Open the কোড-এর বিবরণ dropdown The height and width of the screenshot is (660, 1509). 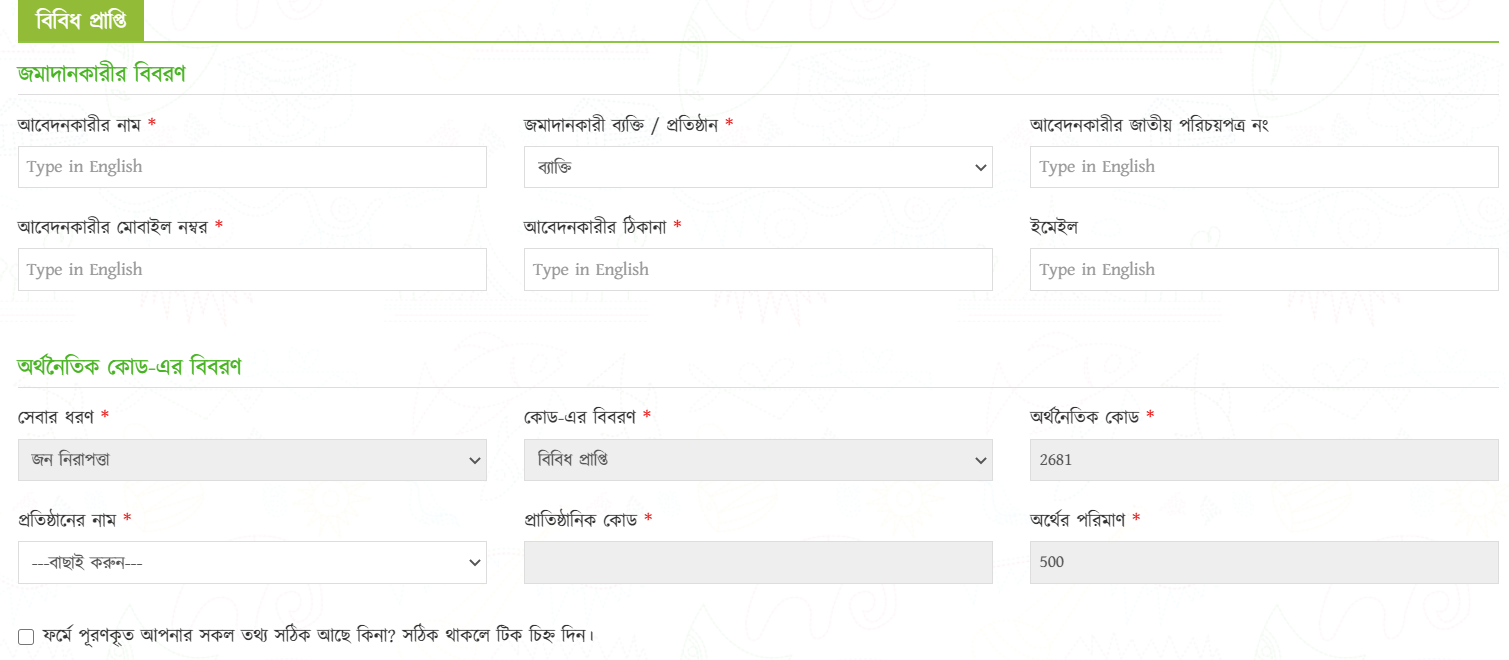point(757,460)
